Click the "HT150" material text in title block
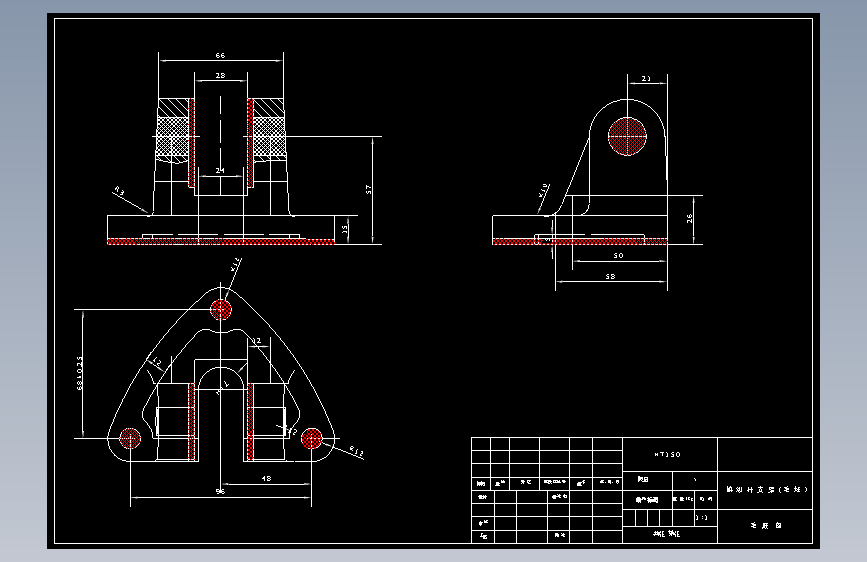Viewport: 867px width, 562px height. tap(667, 455)
